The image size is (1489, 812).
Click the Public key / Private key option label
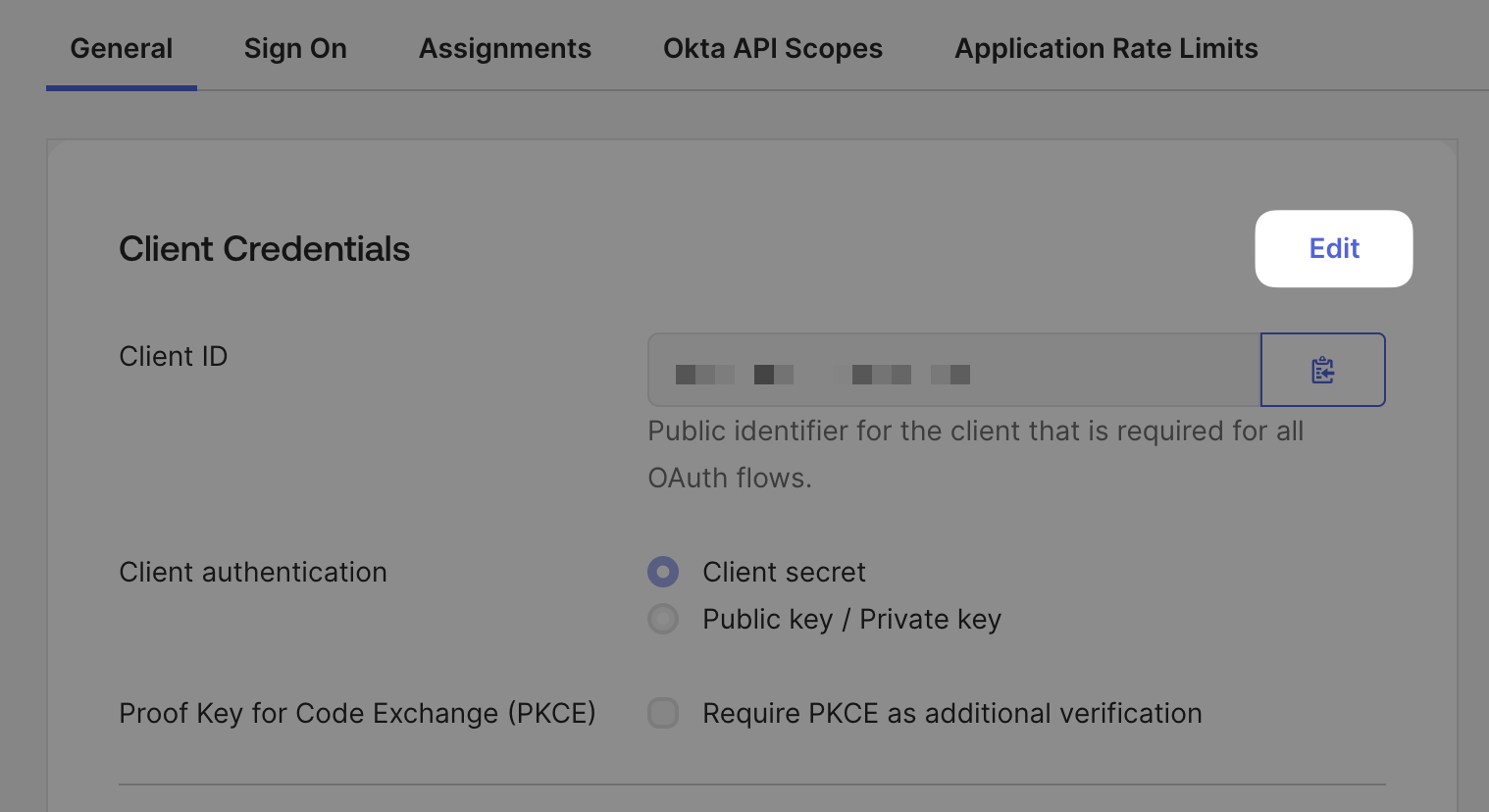tap(850, 619)
